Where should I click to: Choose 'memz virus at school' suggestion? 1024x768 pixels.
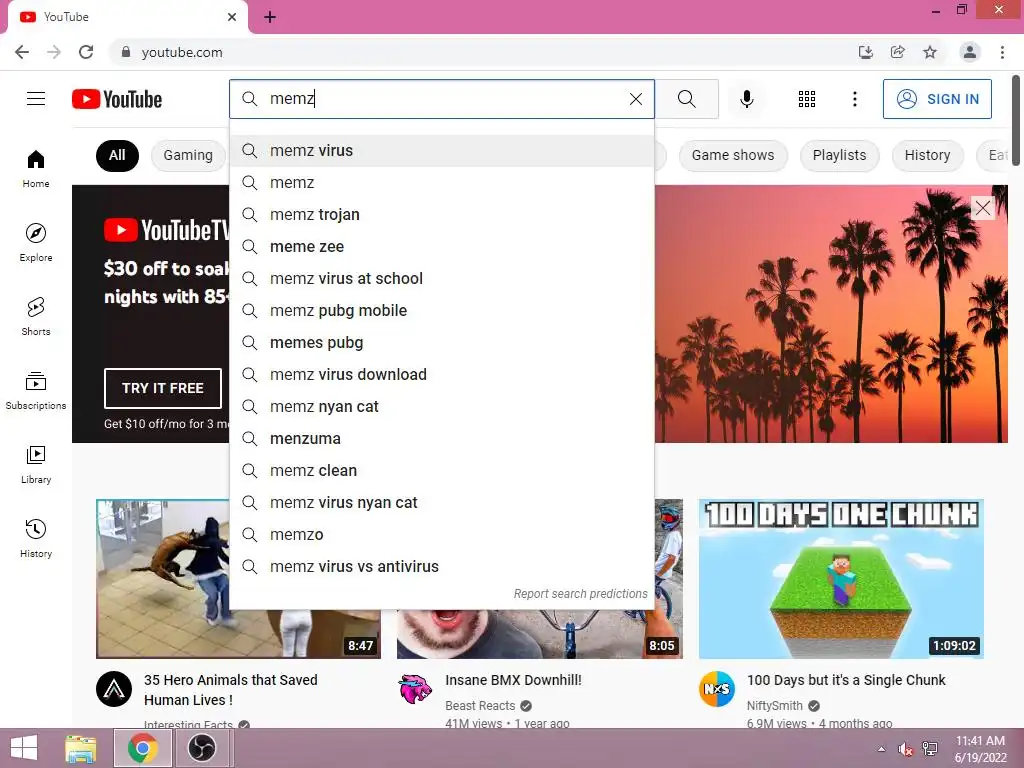pyautogui.click(x=442, y=279)
